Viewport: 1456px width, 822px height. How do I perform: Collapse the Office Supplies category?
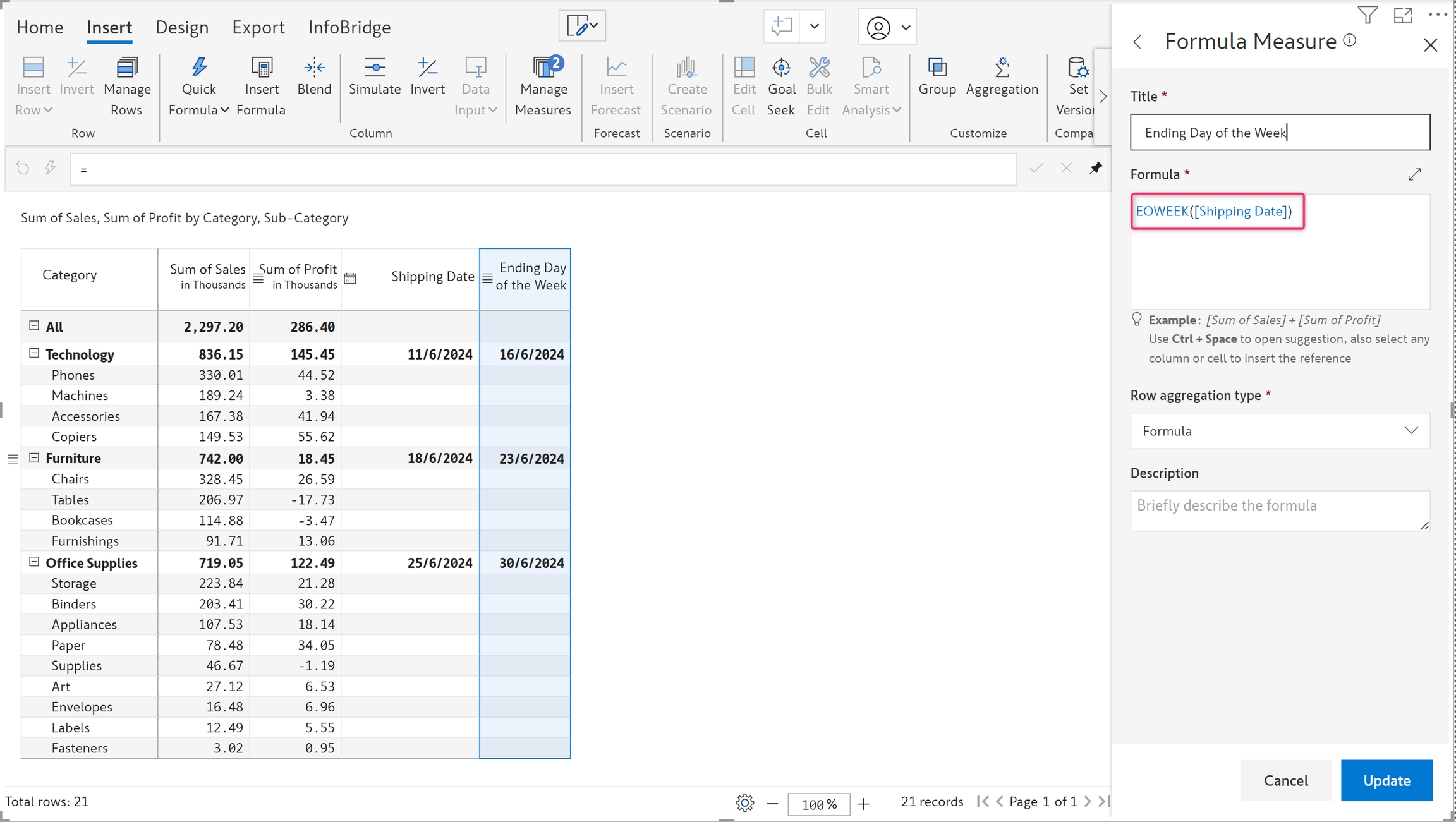[34, 562]
